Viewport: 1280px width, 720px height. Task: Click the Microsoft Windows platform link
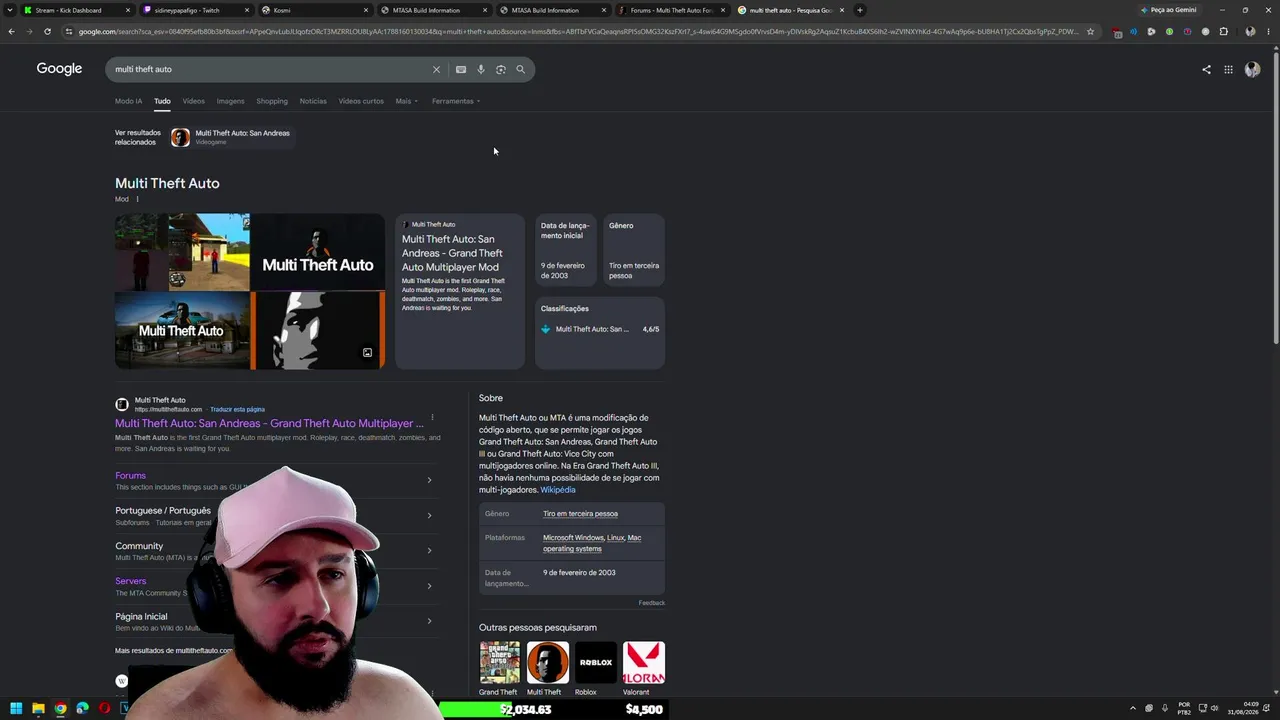pyautogui.click(x=573, y=538)
